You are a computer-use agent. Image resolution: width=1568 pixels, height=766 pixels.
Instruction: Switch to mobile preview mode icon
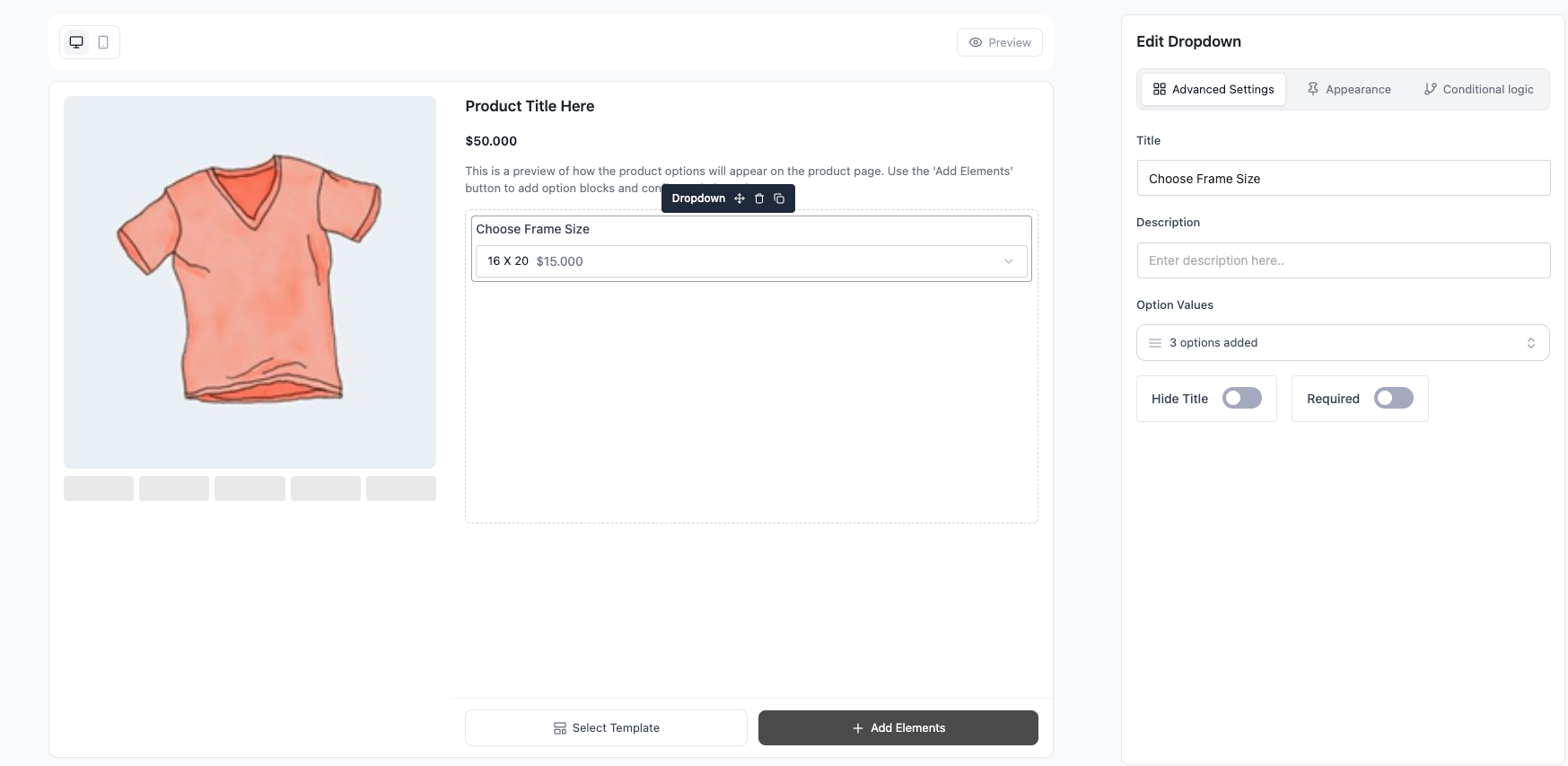click(x=103, y=42)
